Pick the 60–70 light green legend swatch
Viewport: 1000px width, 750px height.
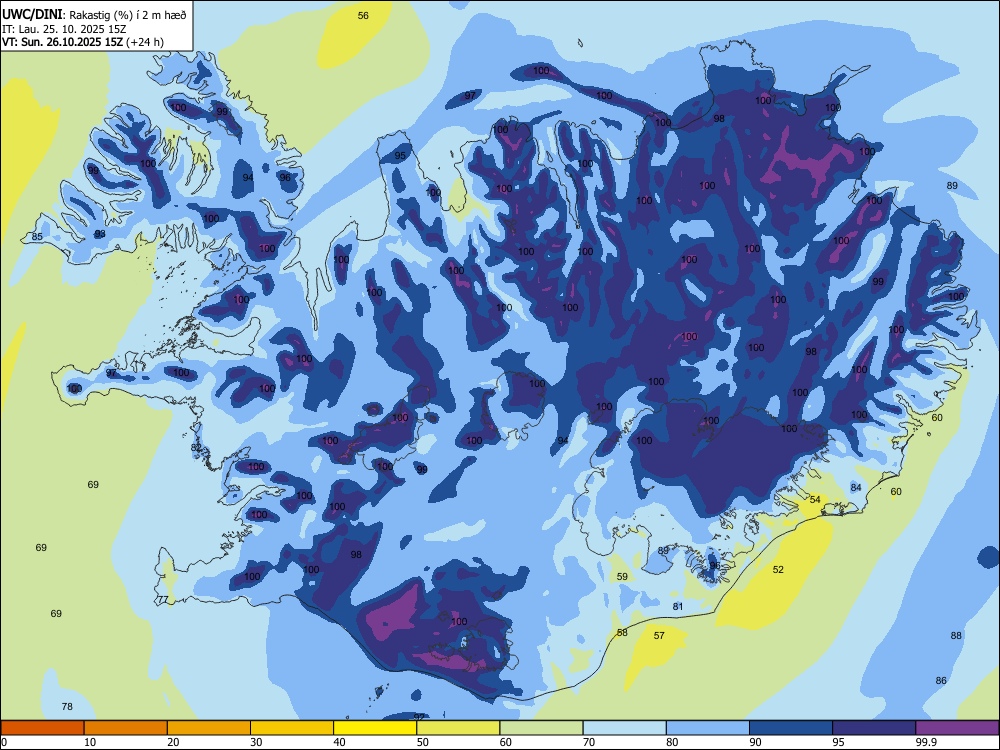[541, 728]
